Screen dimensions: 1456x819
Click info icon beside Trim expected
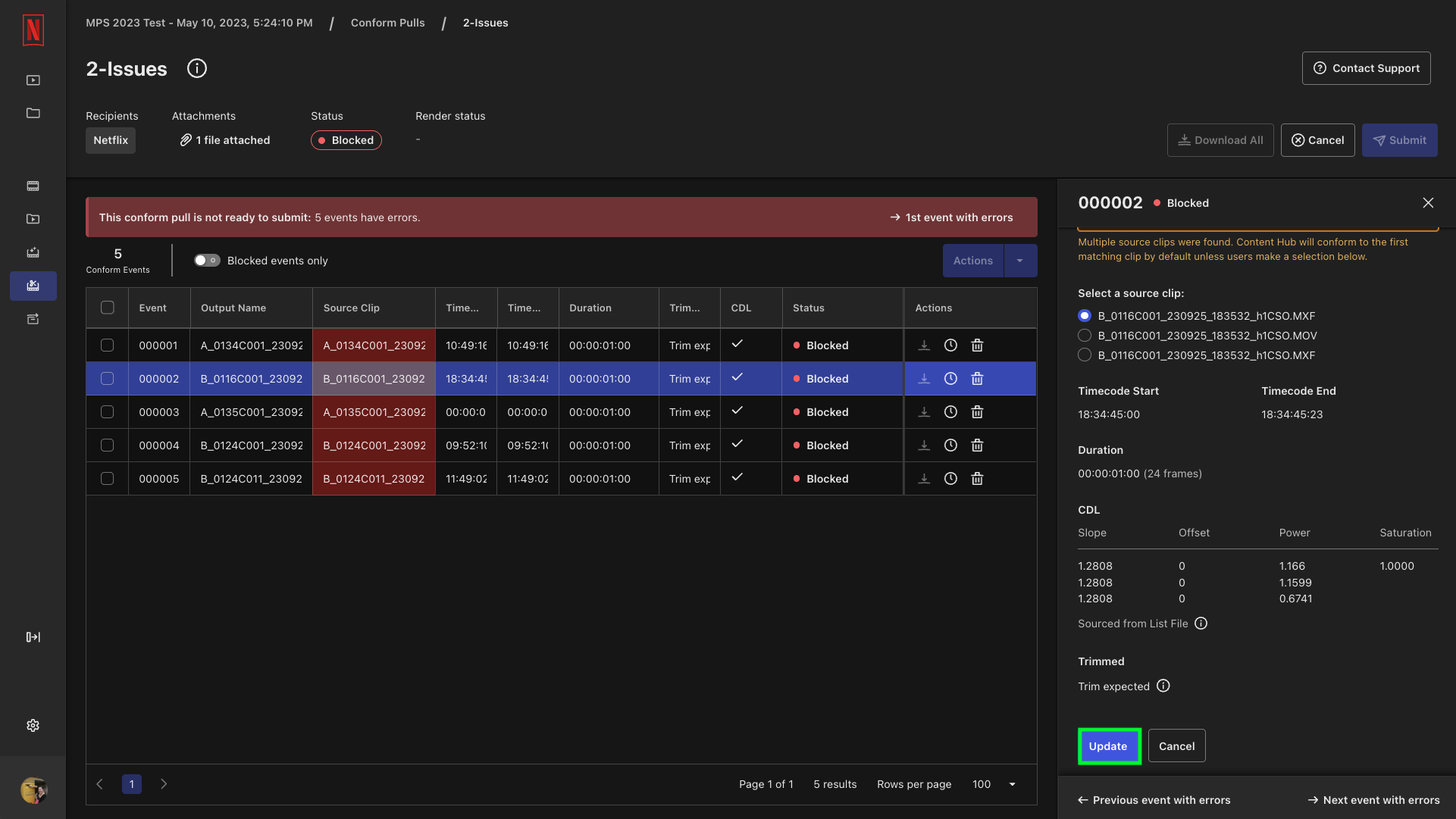click(1163, 686)
